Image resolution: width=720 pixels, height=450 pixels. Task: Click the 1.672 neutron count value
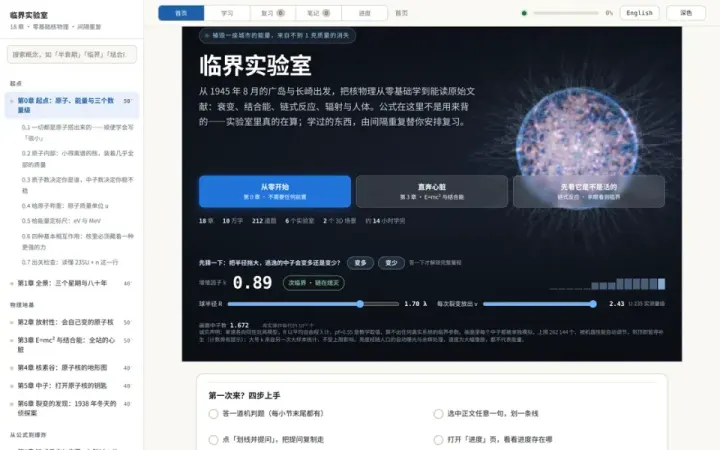point(239,325)
